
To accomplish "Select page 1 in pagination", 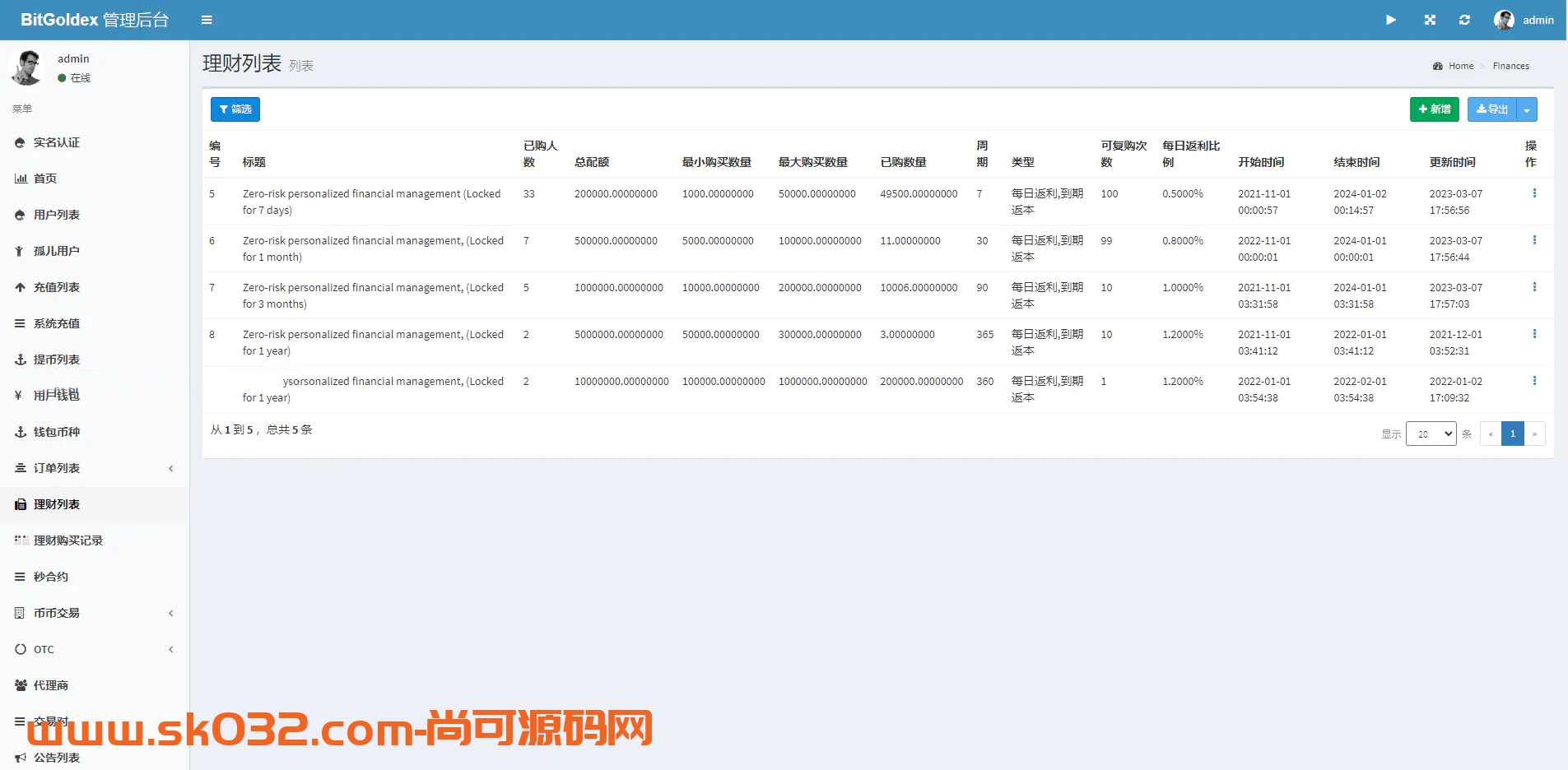I will click(1513, 434).
